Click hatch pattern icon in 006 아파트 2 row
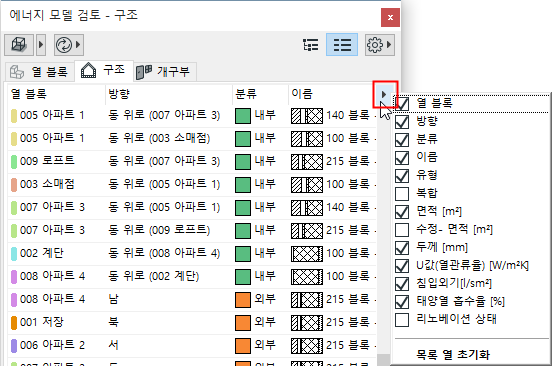 tap(307, 345)
